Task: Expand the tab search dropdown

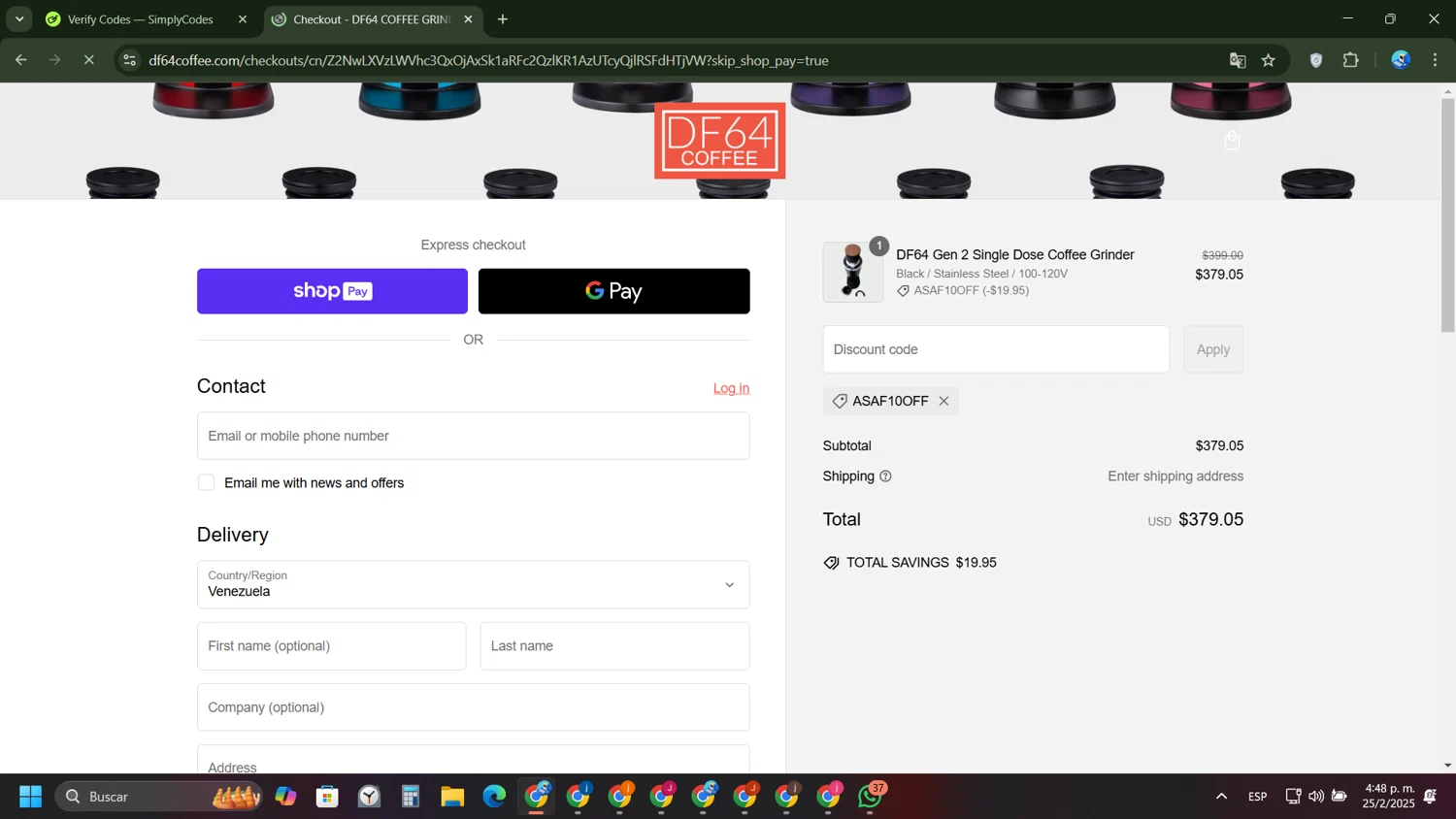Action: (19, 19)
